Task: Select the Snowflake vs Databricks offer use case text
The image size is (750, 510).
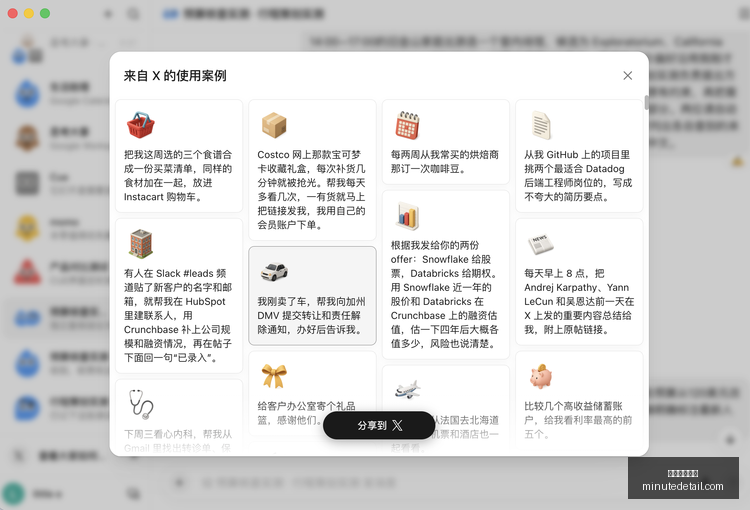Action: tap(445, 294)
